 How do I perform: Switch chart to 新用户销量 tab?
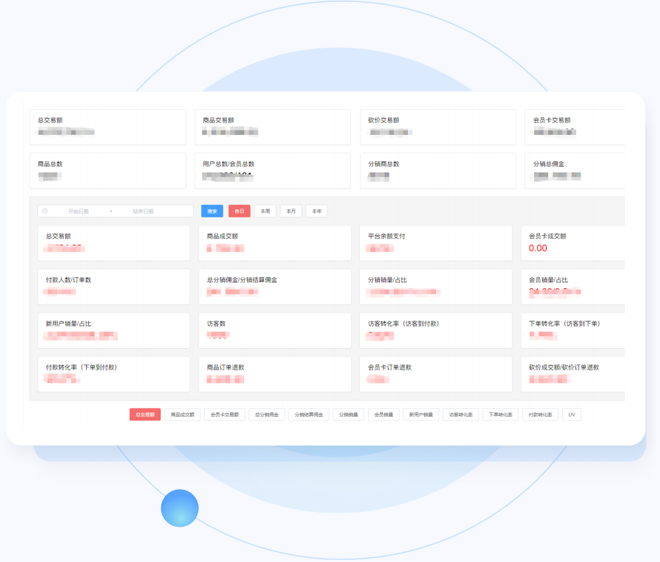click(421, 415)
